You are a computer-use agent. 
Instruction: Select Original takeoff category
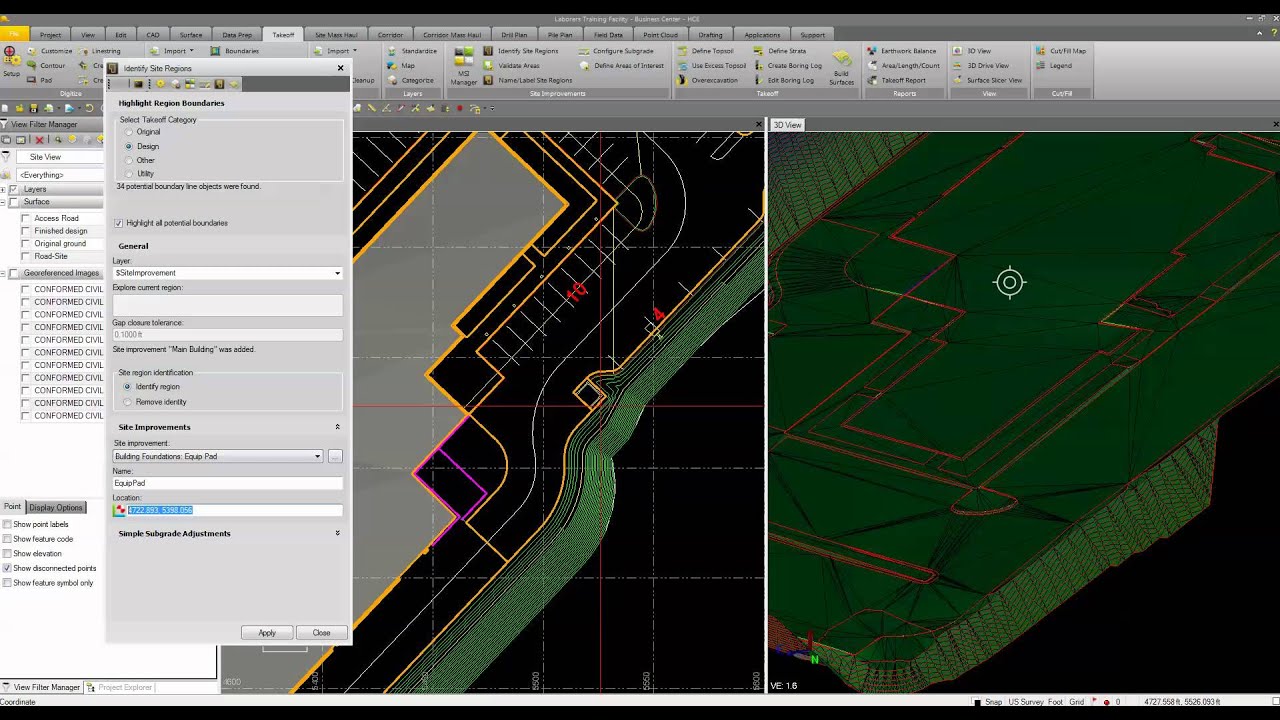pyautogui.click(x=129, y=132)
